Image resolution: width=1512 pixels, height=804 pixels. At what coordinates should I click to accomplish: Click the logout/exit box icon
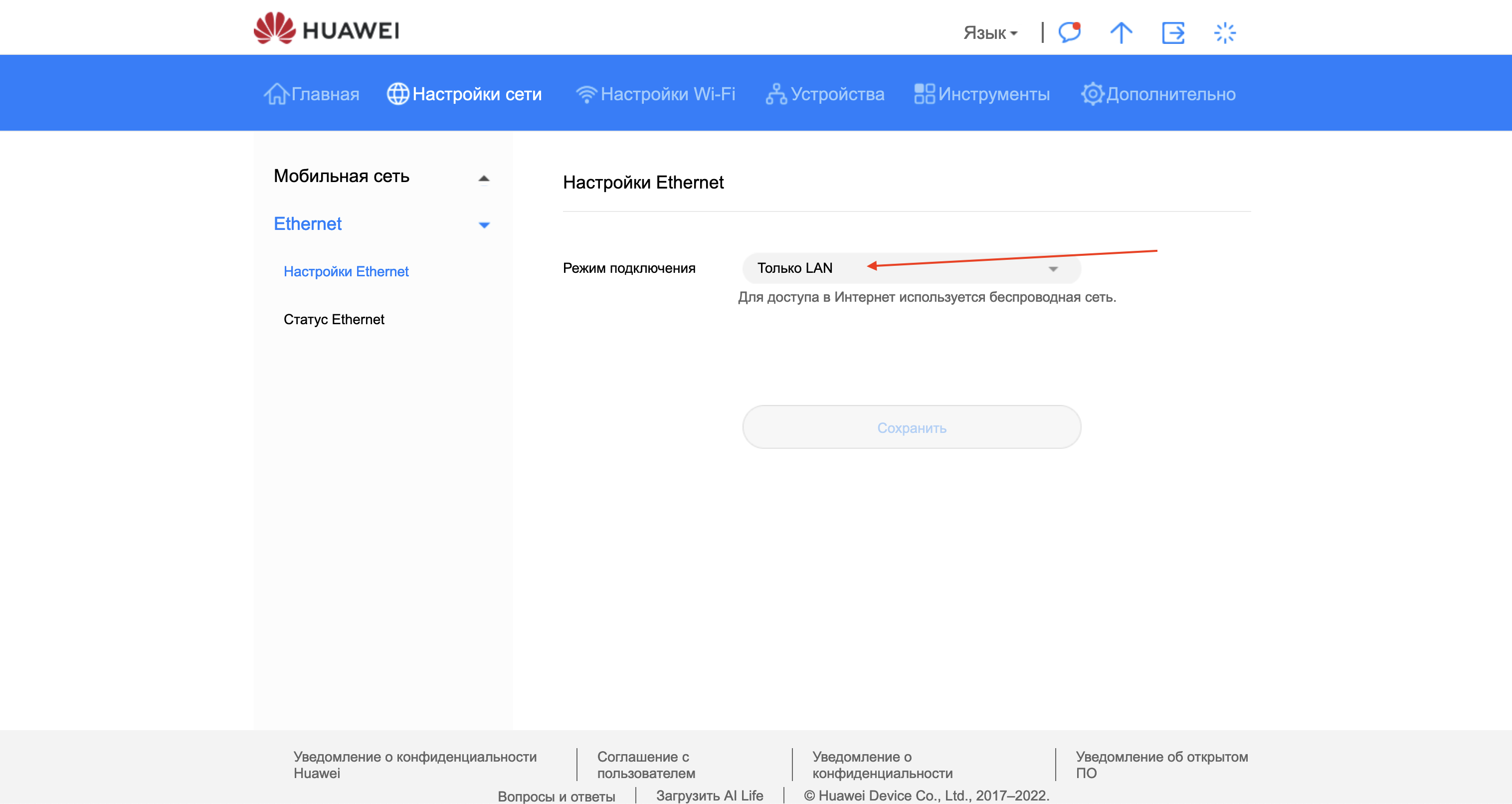1173,30
